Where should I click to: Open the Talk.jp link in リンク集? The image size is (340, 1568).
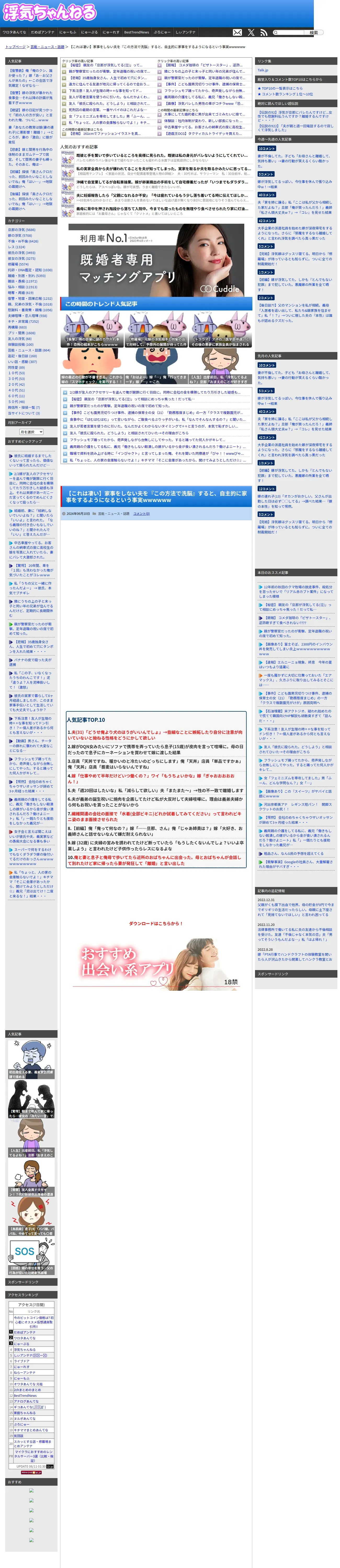pyautogui.click(x=263, y=70)
